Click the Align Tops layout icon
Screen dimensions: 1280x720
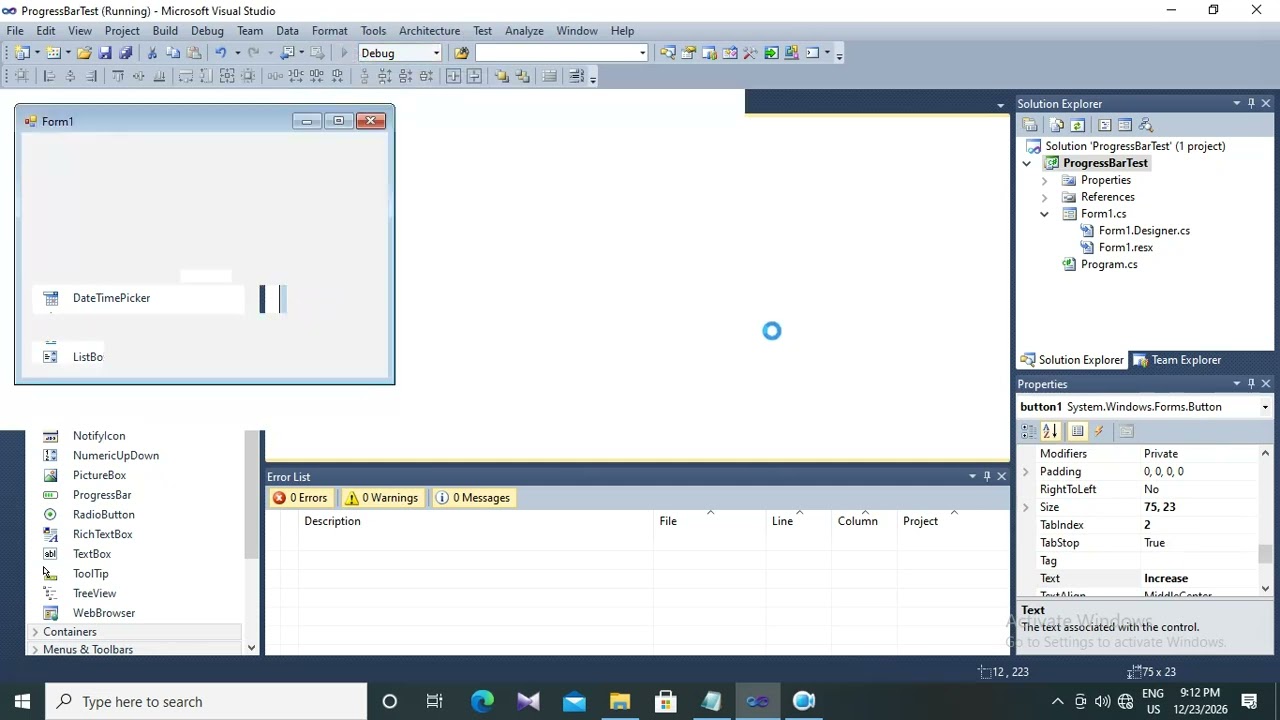[x=118, y=76]
